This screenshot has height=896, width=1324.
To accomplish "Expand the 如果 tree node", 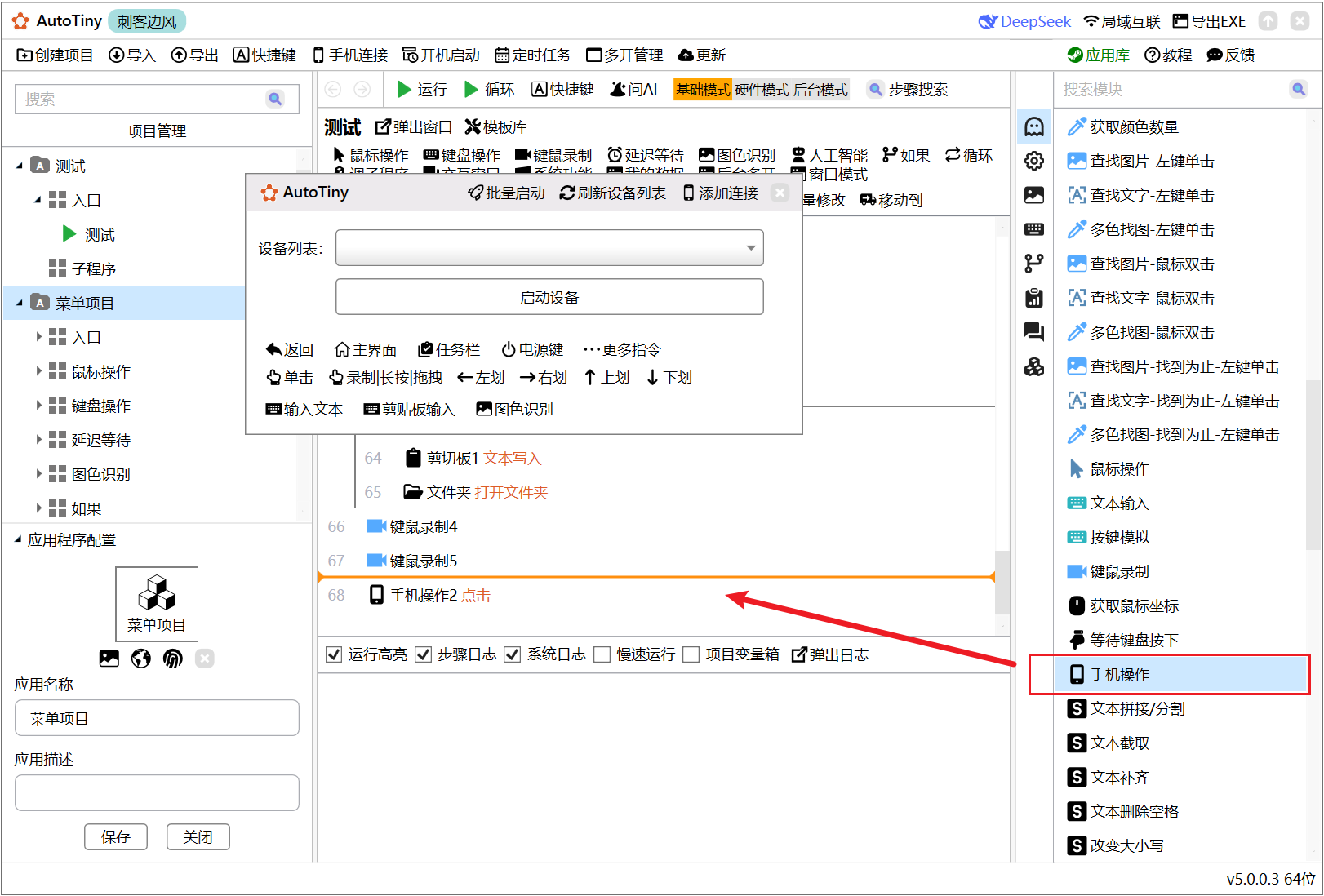I will 38,508.
